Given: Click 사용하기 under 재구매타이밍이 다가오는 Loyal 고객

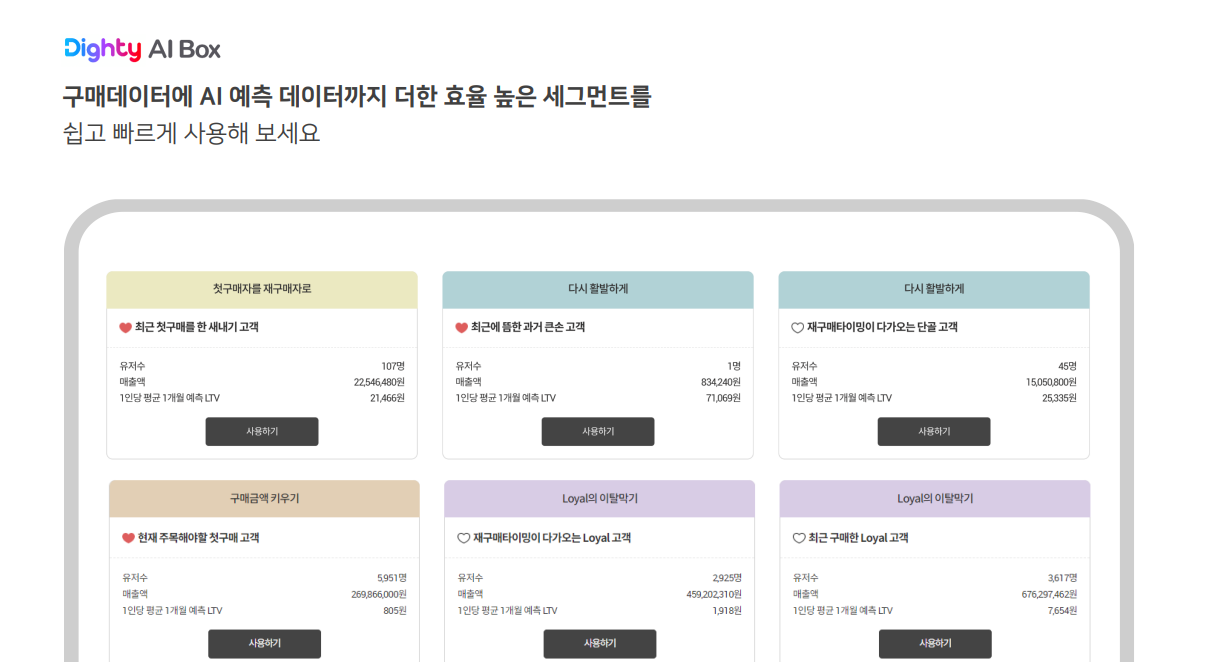Looking at the screenshot, I should click(x=600, y=644).
